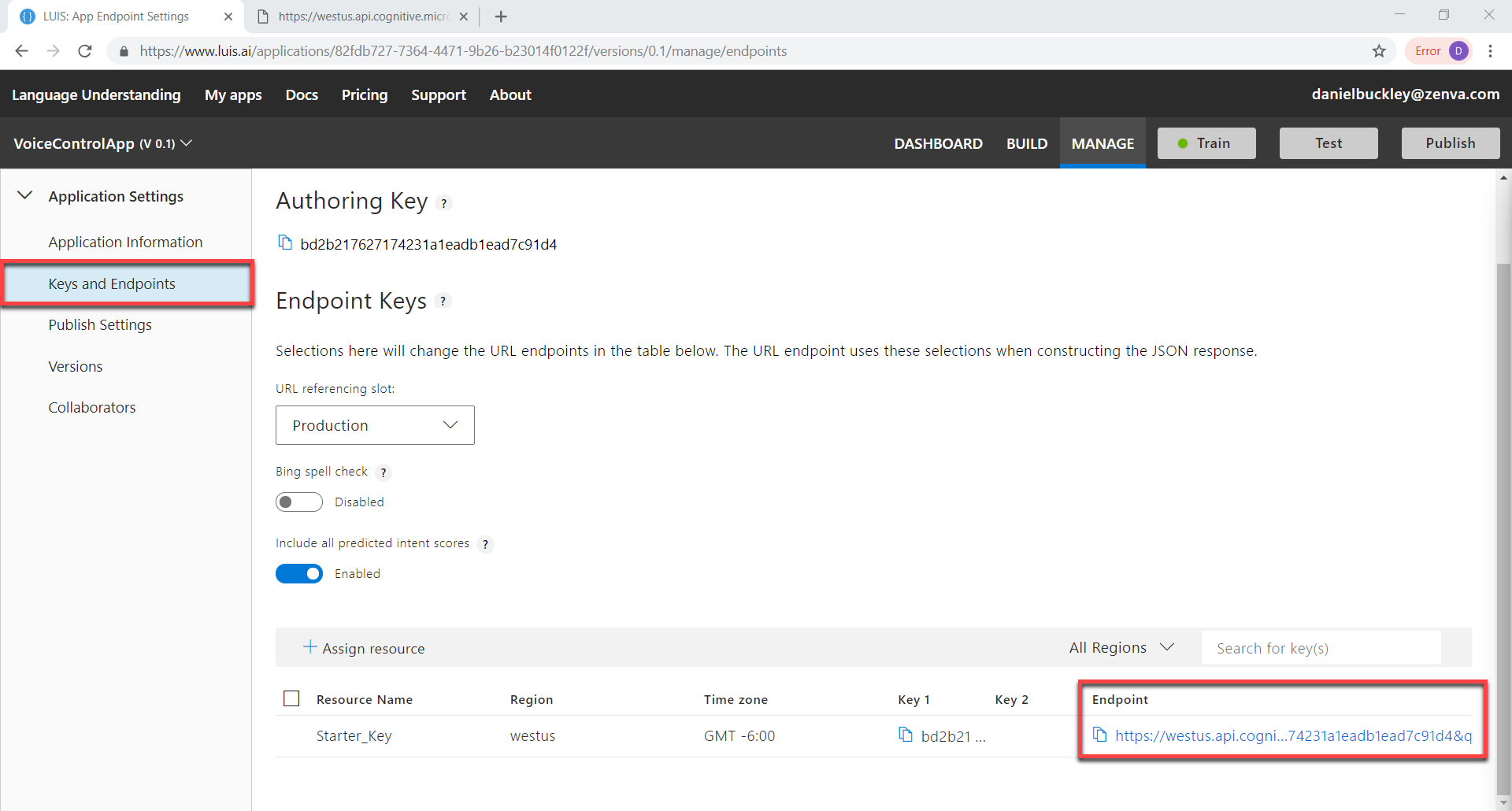Select Publish Settings in sidebar
This screenshot has height=811, width=1512.
pyautogui.click(x=100, y=324)
